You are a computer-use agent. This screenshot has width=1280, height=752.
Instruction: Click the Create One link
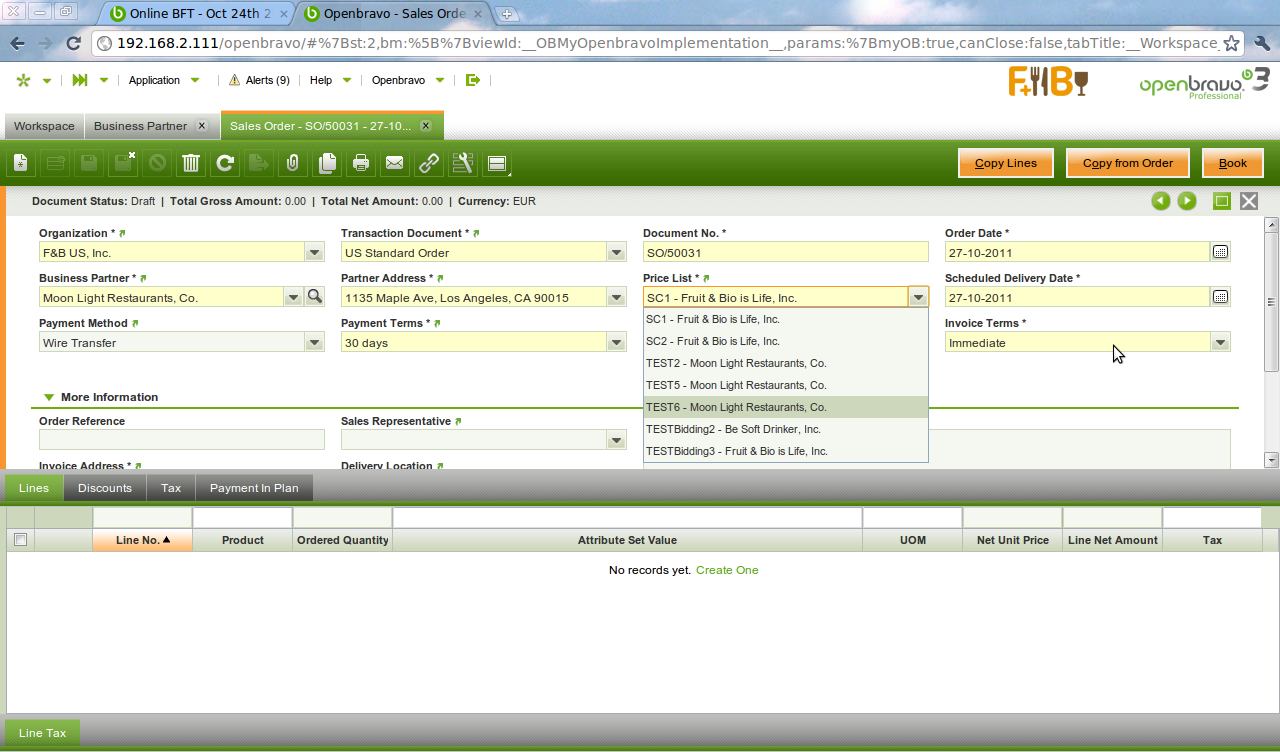tap(727, 570)
